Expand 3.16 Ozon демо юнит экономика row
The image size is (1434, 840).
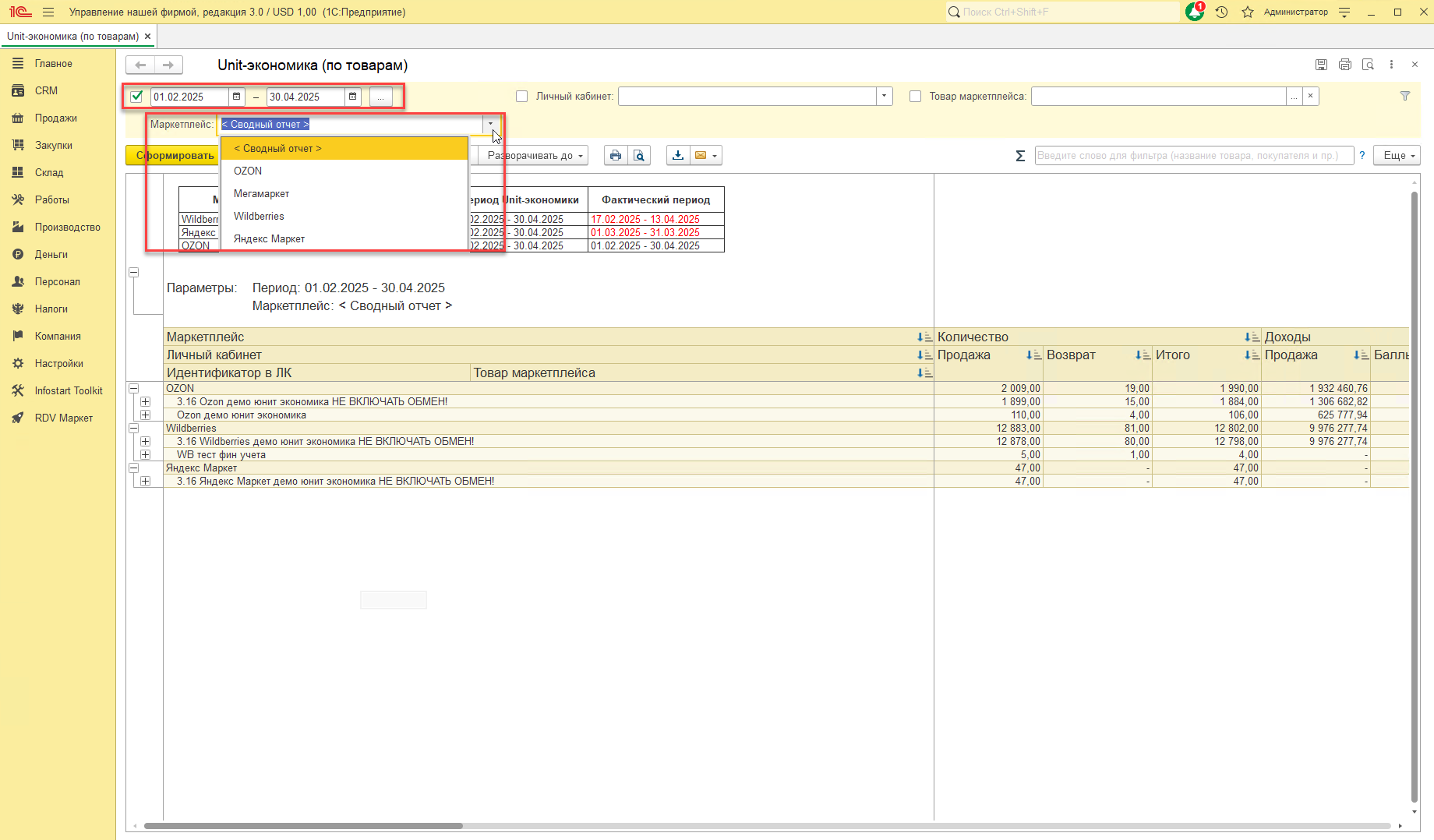145,401
